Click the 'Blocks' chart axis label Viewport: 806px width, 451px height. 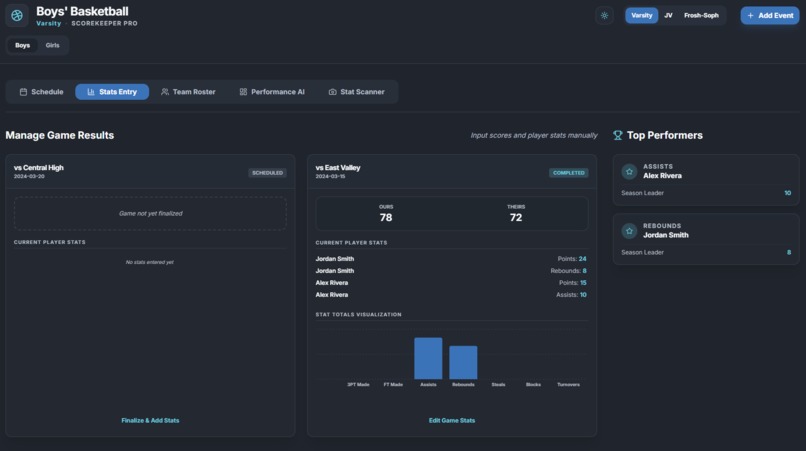tap(533, 385)
